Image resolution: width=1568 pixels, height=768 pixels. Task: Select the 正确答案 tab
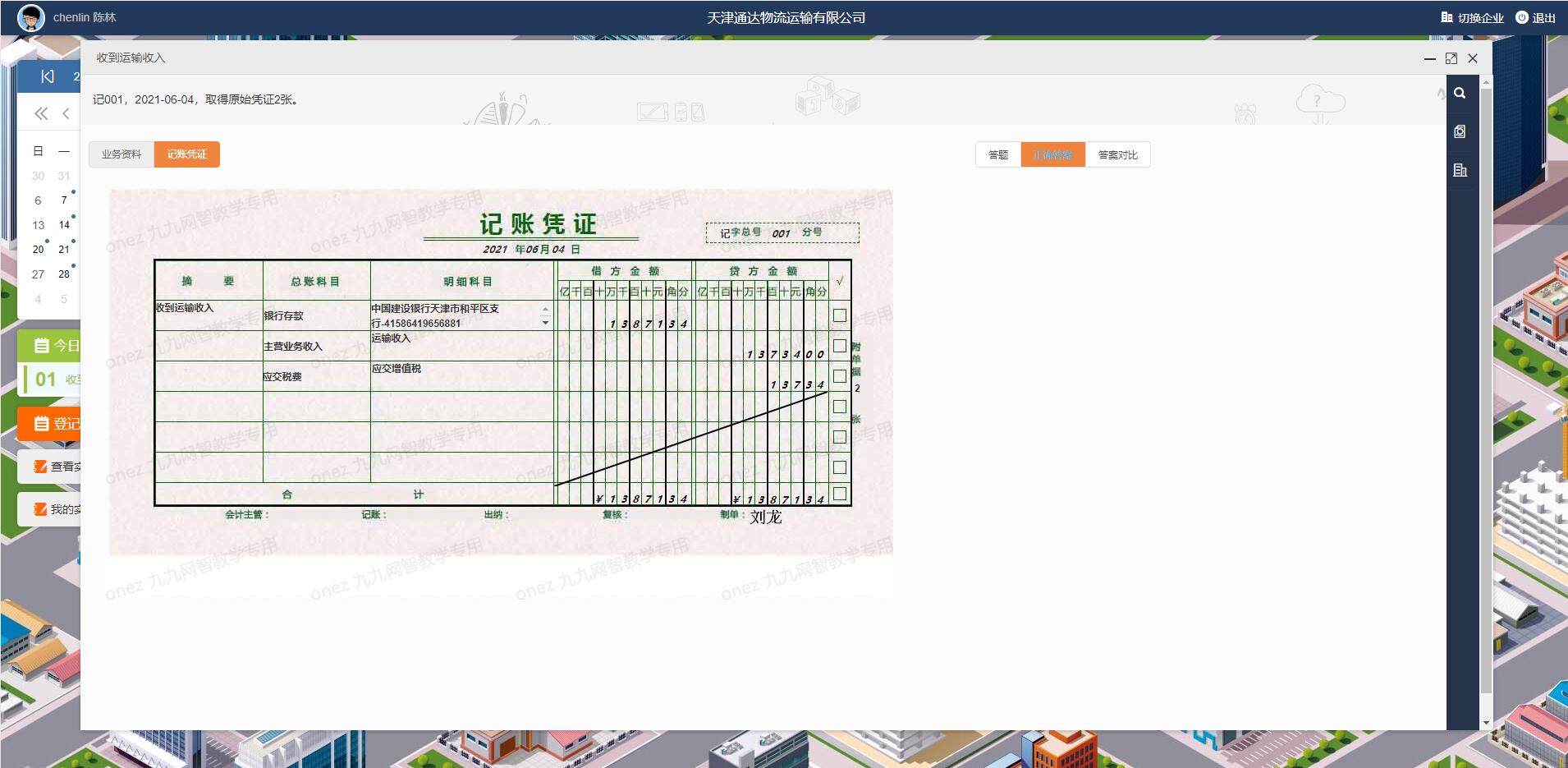click(1053, 154)
